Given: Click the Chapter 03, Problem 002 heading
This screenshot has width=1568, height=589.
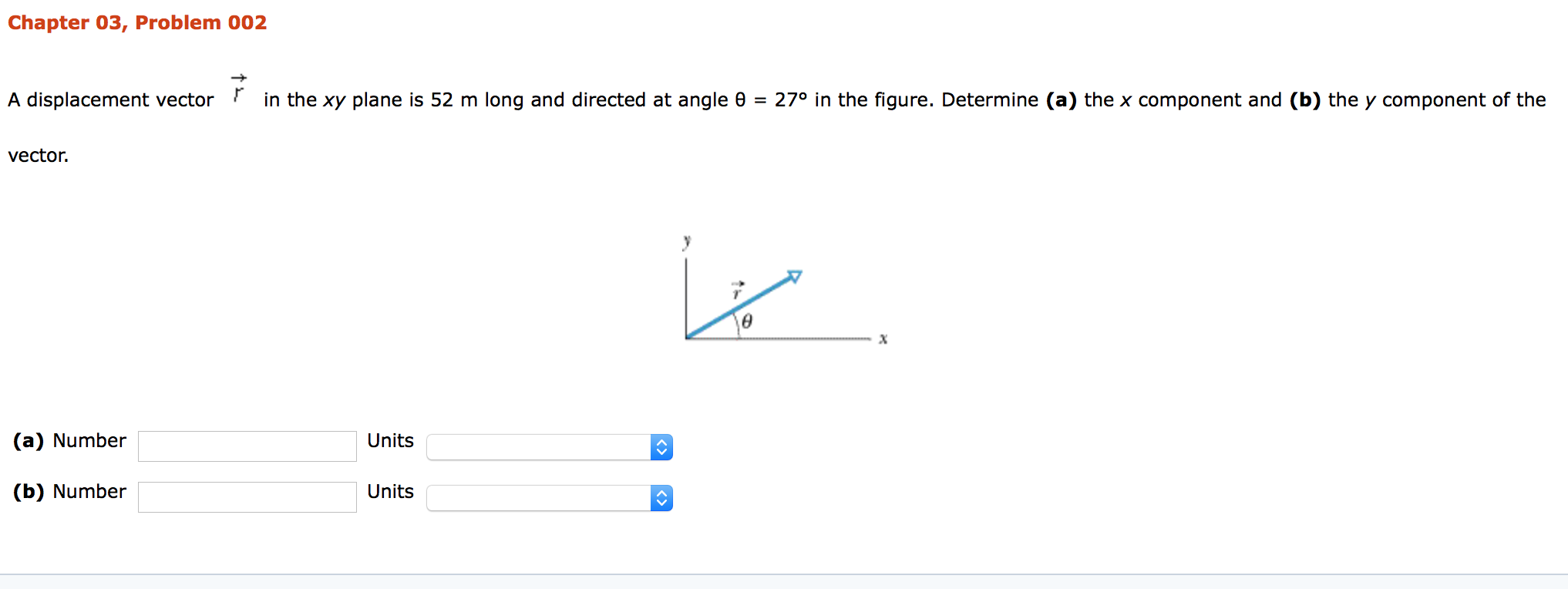Looking at the screenshot, I should pyautogui.click(x=137, y=22).
